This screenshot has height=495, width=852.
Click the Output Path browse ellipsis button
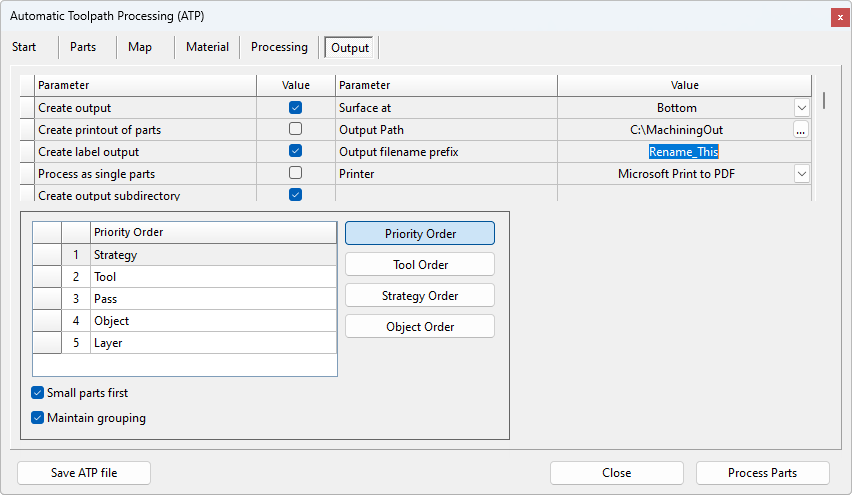(x=800, y=130)
